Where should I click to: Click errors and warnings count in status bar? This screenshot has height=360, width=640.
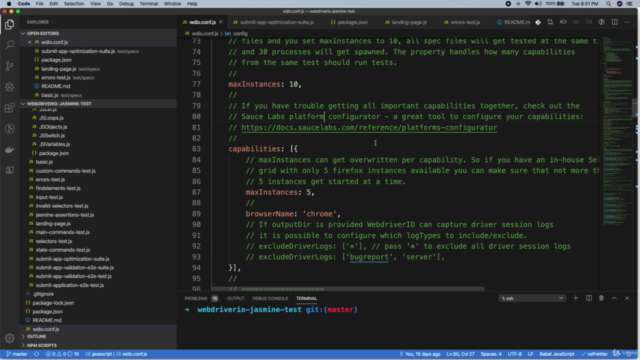[62, 354]
